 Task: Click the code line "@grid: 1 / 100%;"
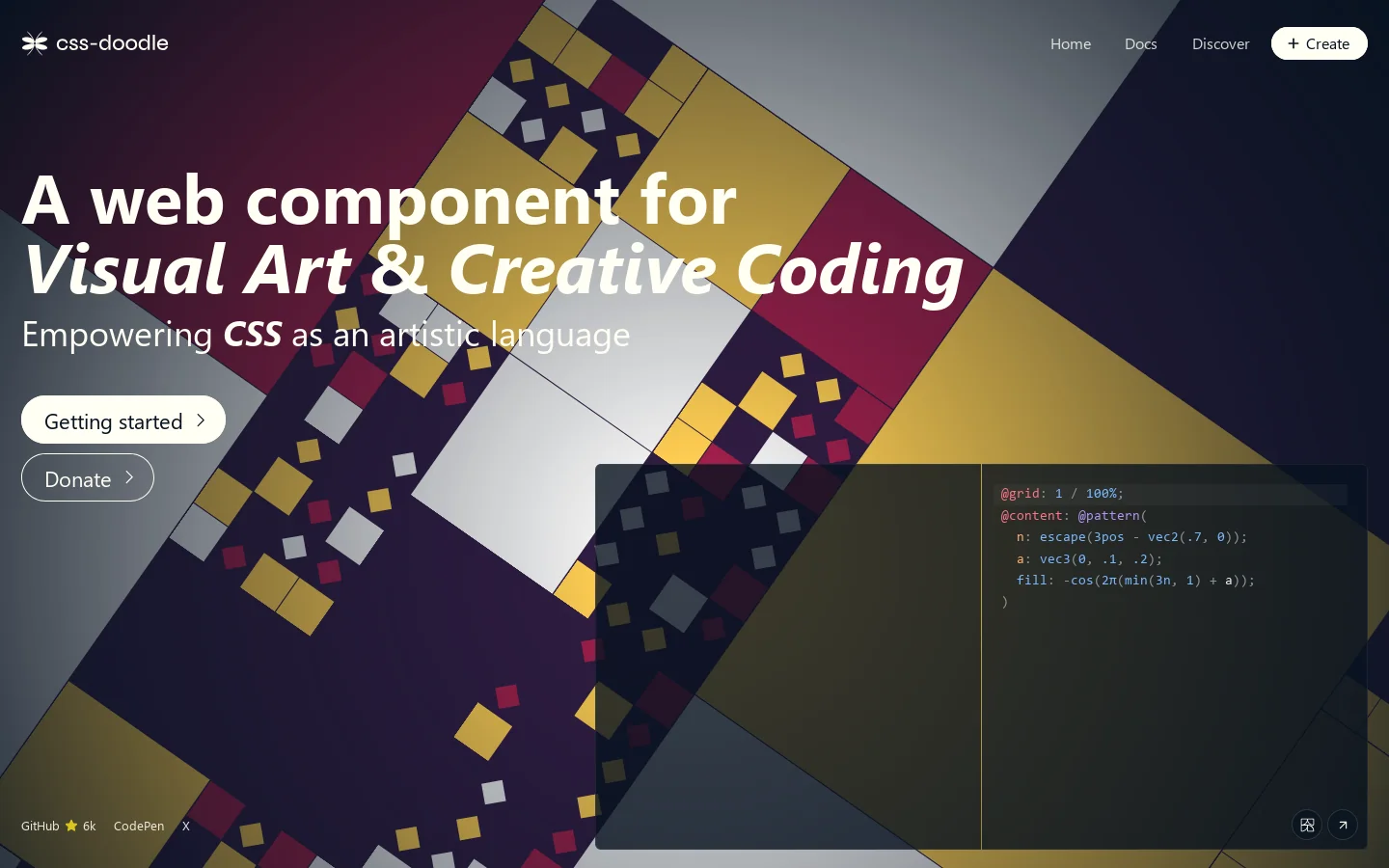(1062, 493)
